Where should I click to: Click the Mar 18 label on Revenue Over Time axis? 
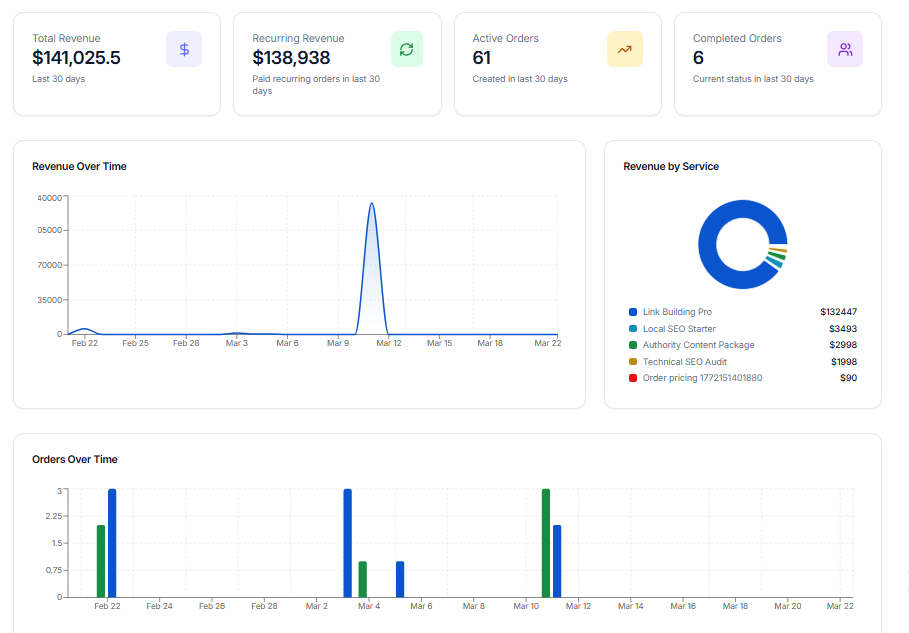490,343
